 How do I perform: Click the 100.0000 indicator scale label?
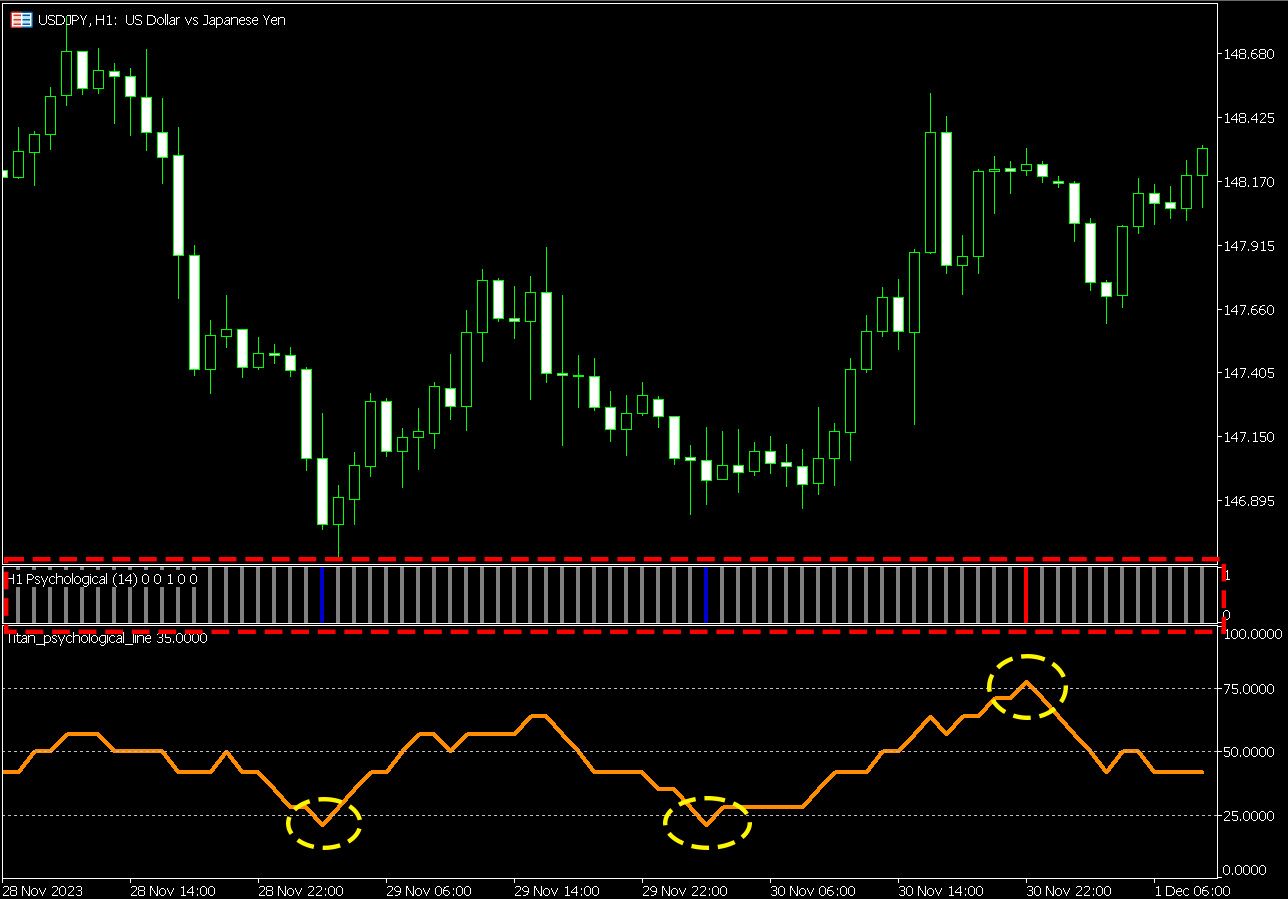coord(1253,634)
